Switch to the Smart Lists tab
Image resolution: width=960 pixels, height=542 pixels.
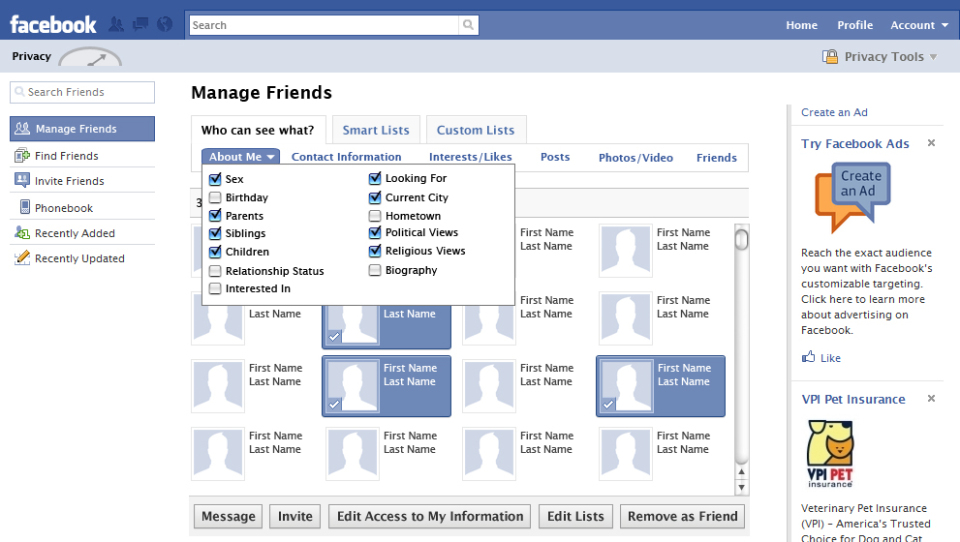tap(376, 130)
